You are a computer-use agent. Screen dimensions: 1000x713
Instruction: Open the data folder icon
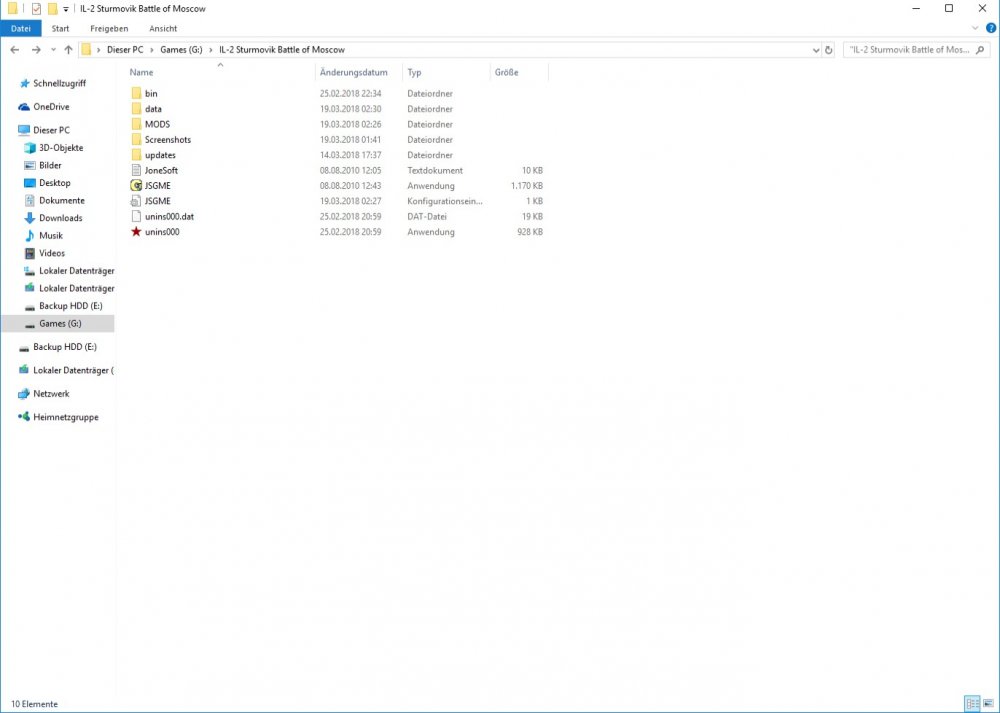point(136,108)
